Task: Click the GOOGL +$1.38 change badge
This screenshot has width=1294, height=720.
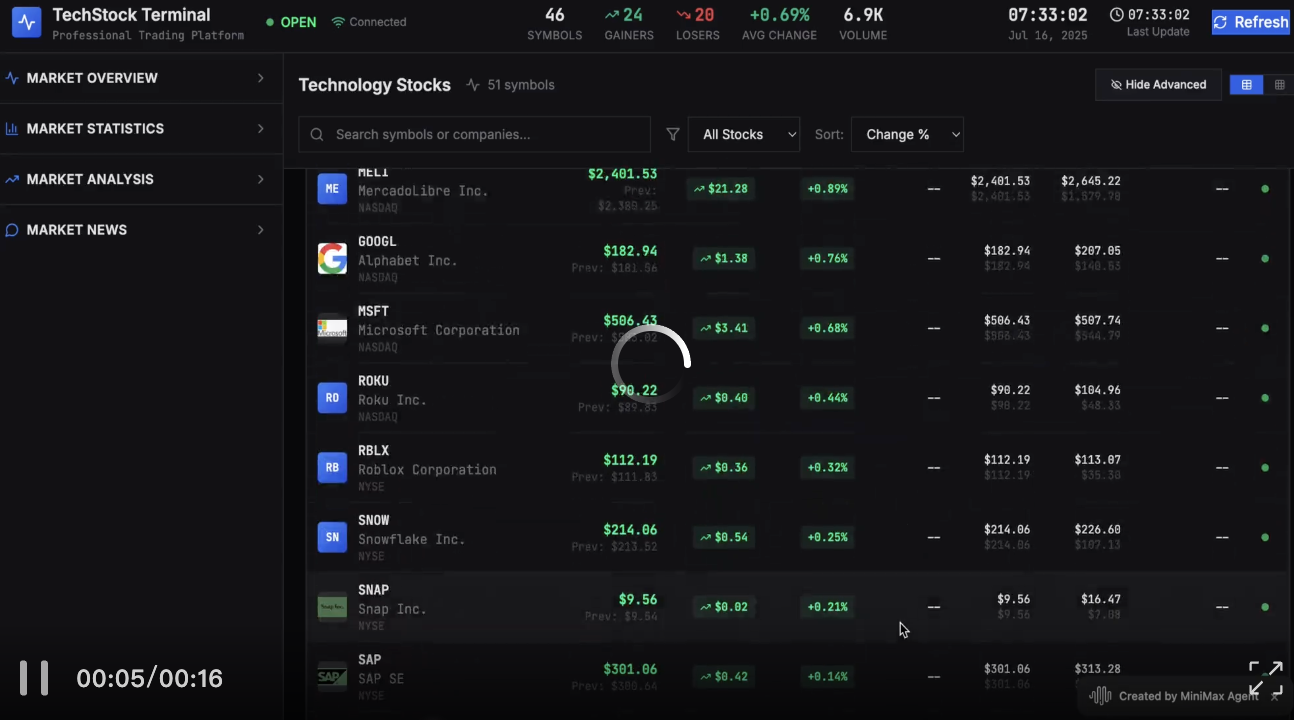Action: pos(725,258)
